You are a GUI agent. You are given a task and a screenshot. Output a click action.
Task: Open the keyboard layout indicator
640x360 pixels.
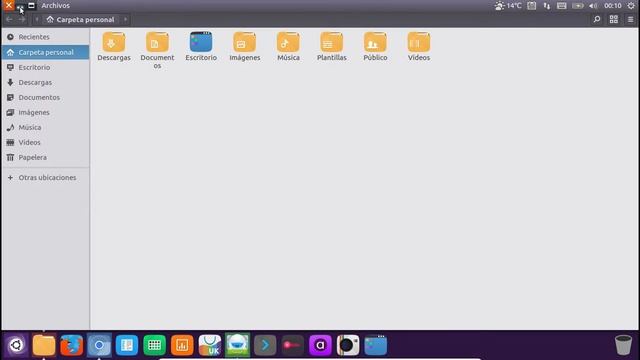tap(562, 6)
